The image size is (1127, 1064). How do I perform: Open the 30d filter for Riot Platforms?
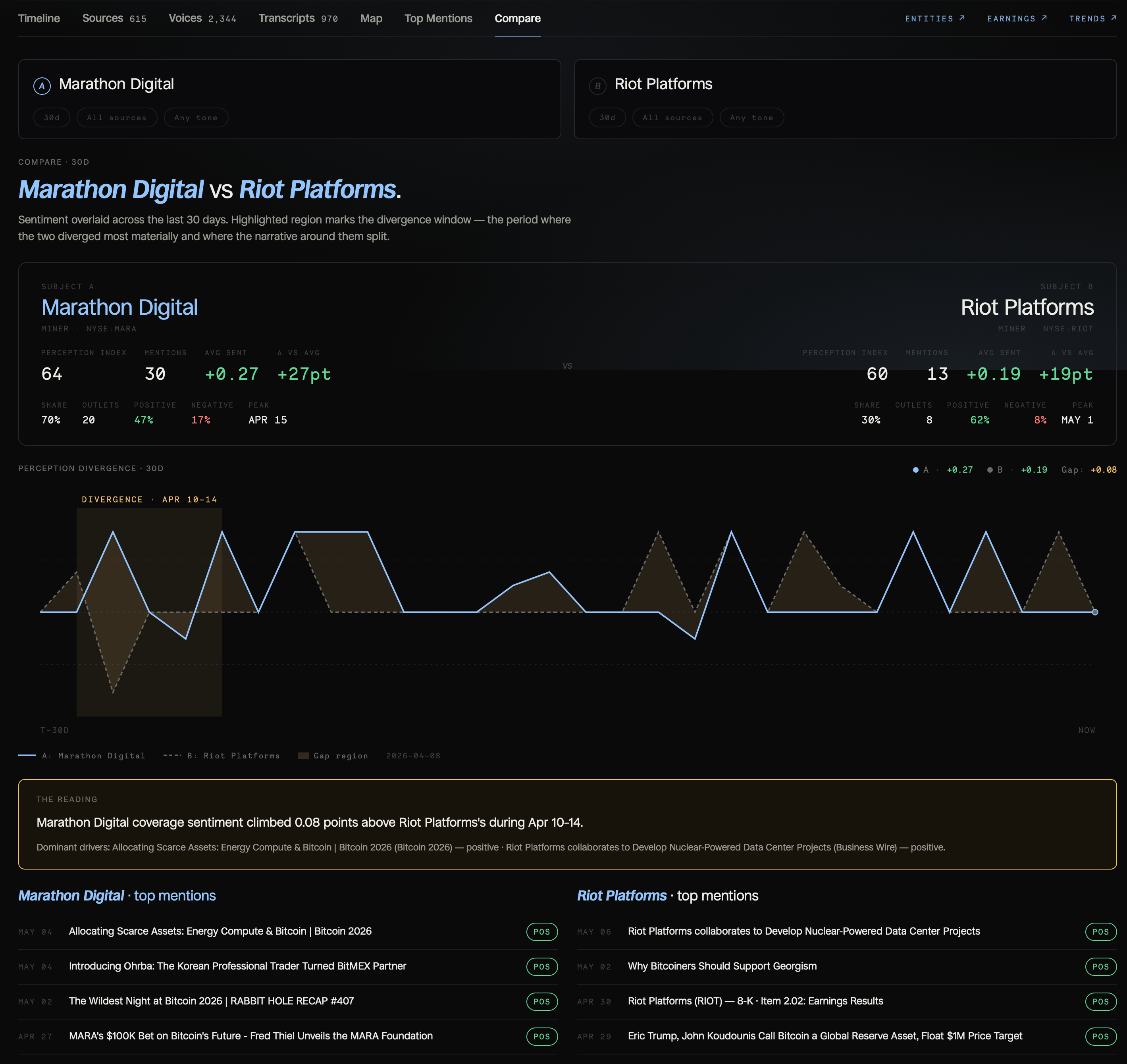pyautogui.click(x=607, y=117)
